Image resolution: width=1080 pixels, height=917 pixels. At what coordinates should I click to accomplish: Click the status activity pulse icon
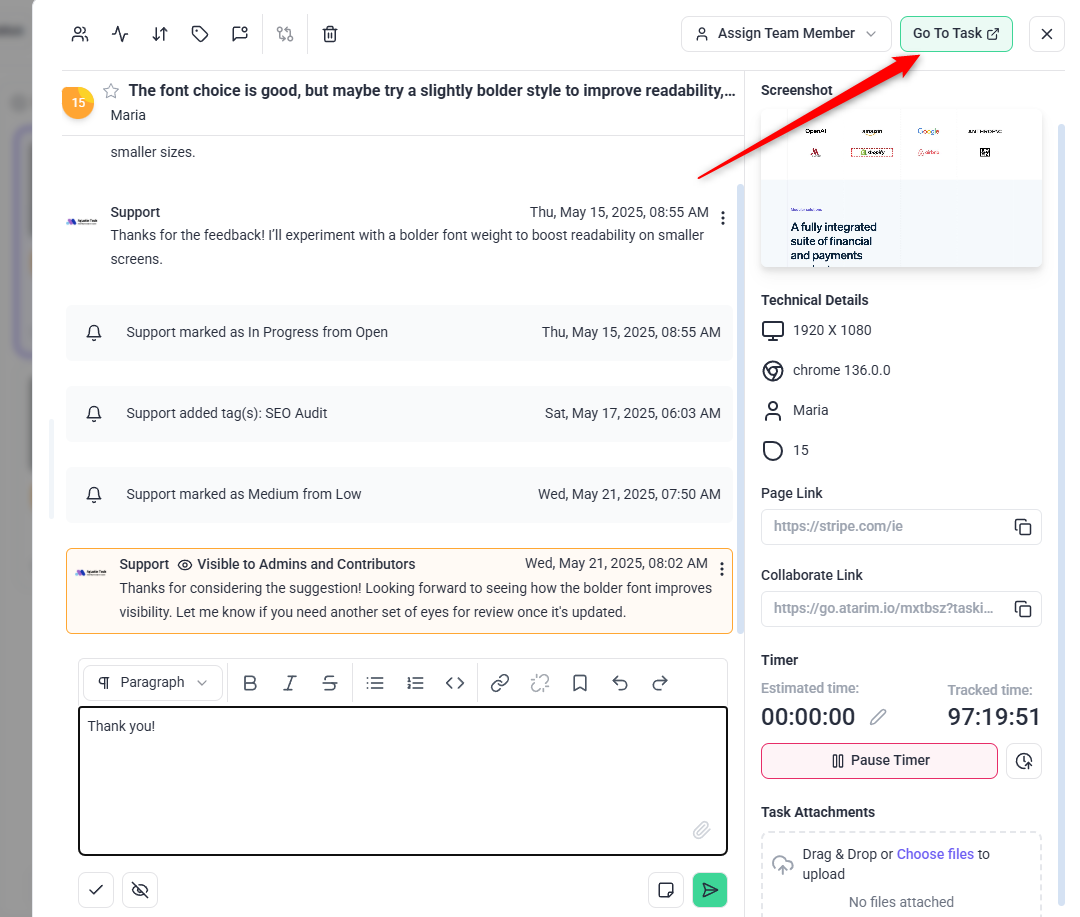coord(120,34)
